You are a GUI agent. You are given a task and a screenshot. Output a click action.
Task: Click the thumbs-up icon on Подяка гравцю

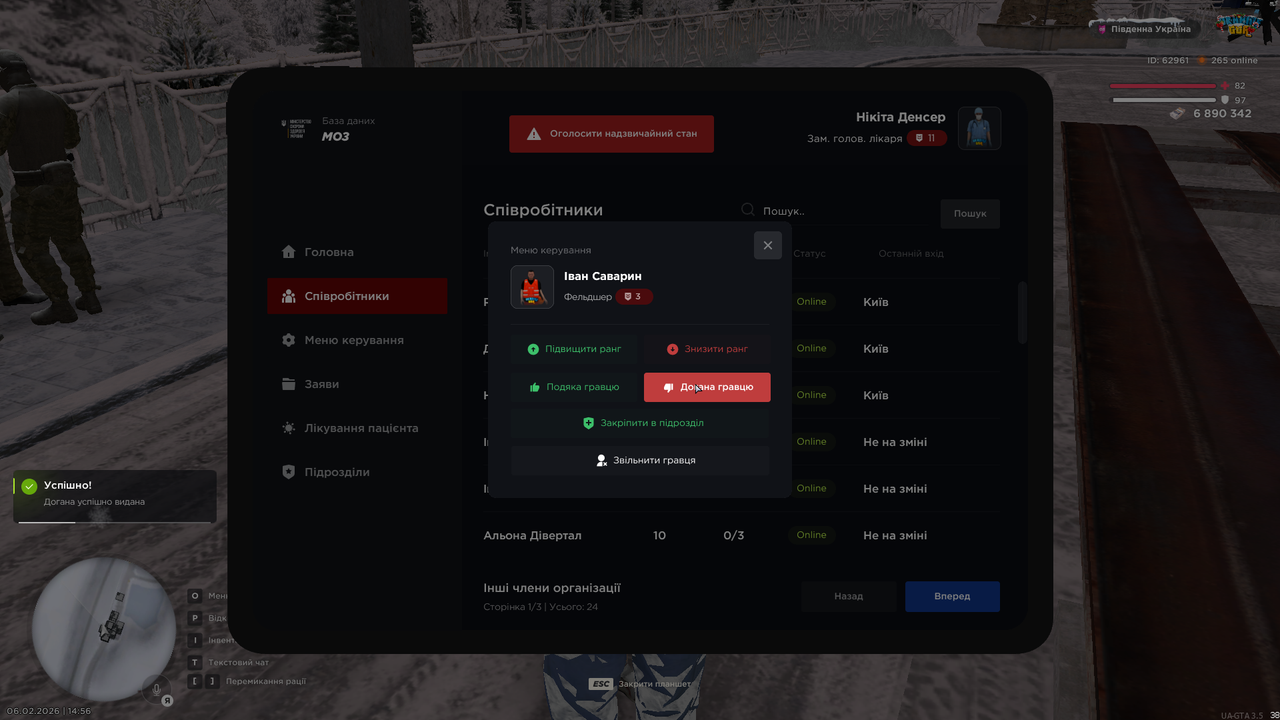coord(535,387)
